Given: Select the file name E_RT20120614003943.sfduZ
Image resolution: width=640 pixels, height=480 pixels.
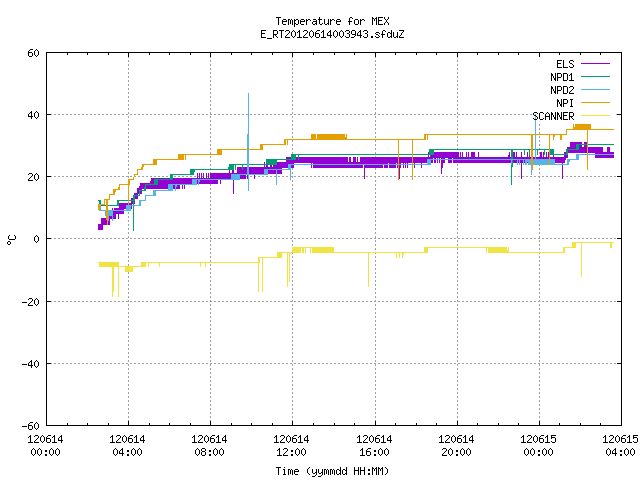Looking at the screenshot, I should click(332, 34).
